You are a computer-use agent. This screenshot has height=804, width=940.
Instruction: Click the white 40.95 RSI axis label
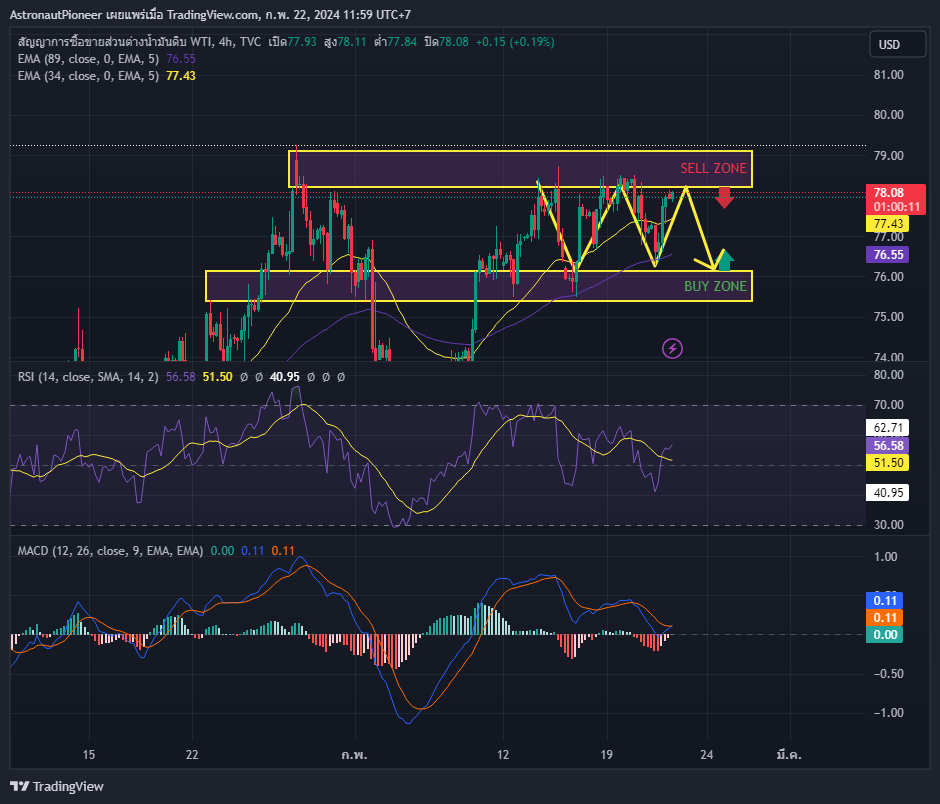pyautogui.click(x=888, y=493)
